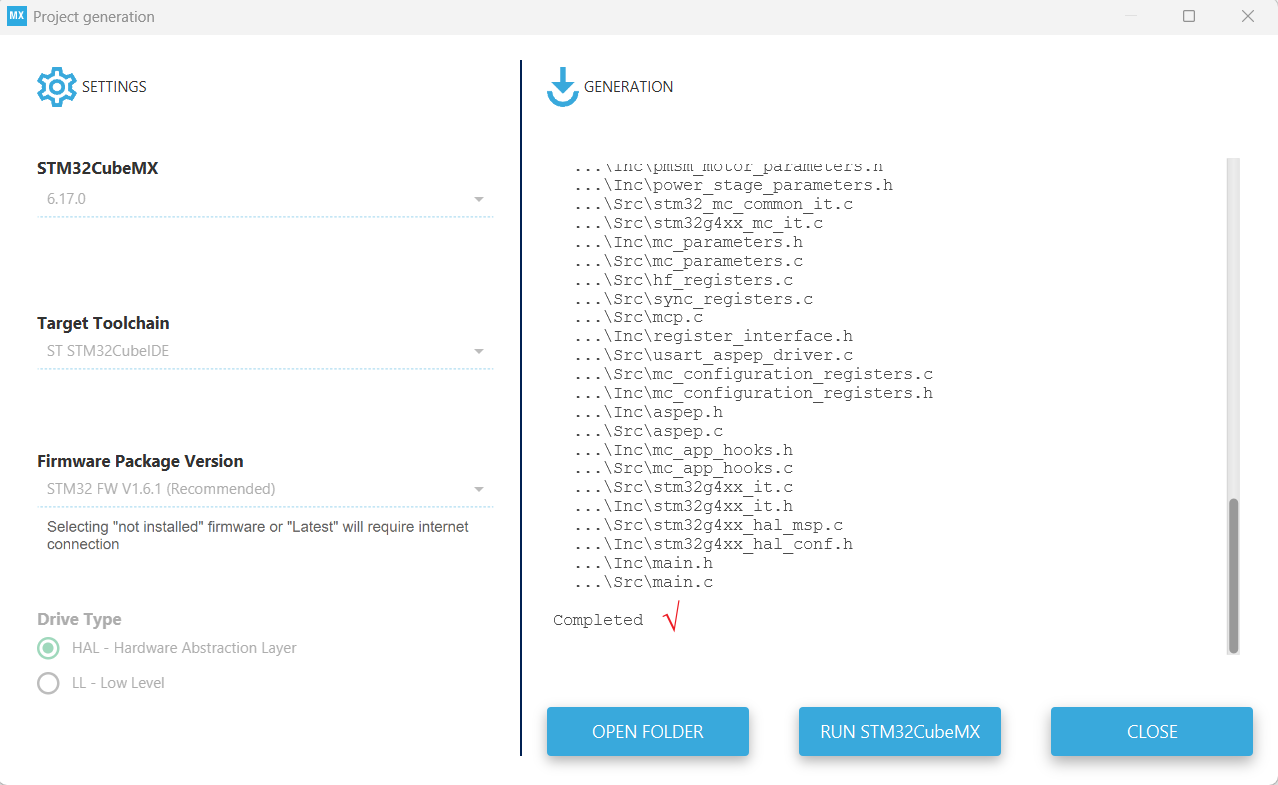This screenshot has width=1278, height=785.
Task: Click the log line ...\Src\stm32_mc_common_it.c
Action: click(714, 204)
